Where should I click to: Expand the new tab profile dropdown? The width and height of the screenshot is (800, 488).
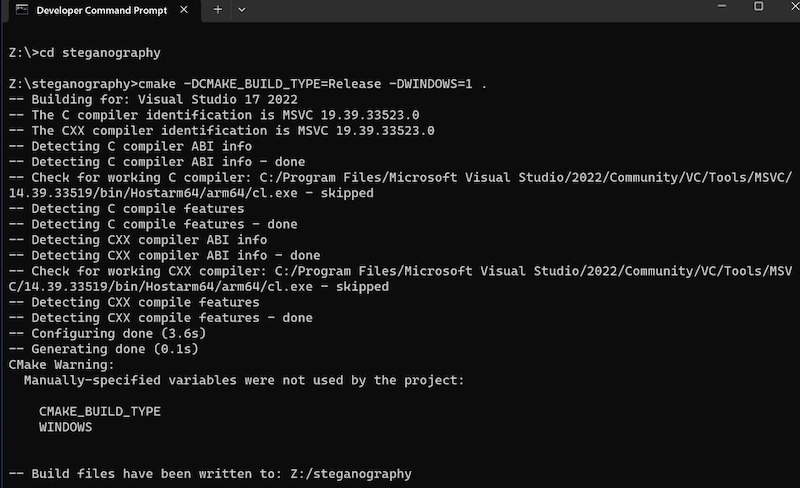[x=242, y=10]
